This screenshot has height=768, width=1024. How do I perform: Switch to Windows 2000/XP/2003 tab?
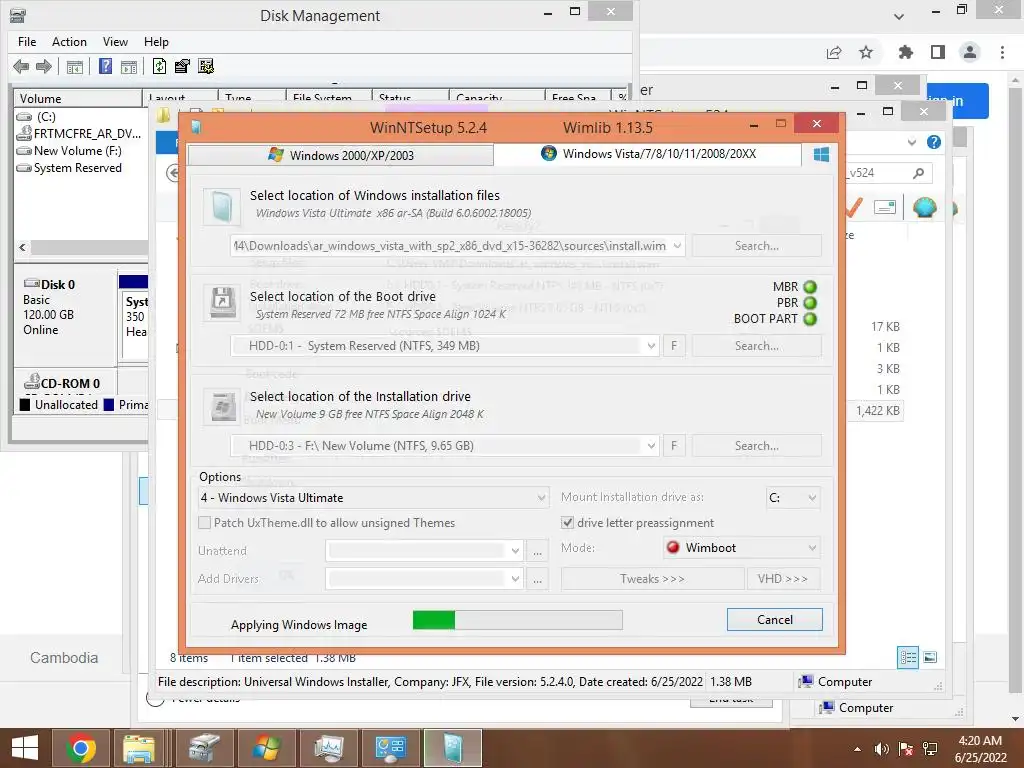[x=340, y=155]
